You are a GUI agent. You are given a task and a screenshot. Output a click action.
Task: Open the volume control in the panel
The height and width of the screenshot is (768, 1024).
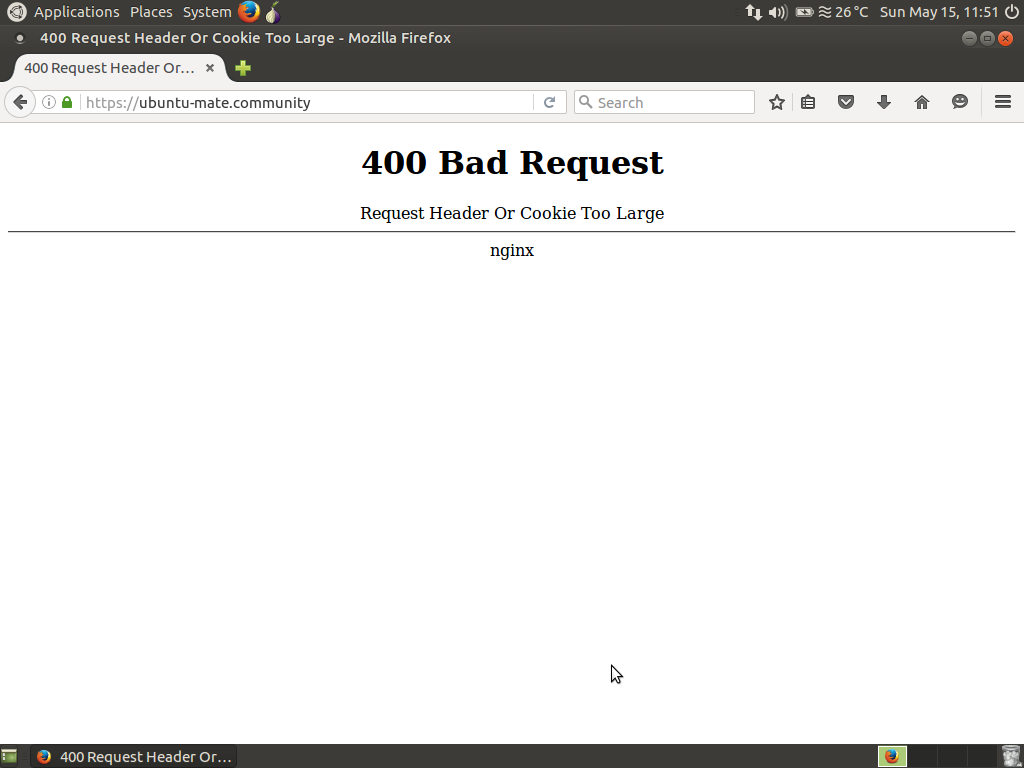(x=777, y=12)
